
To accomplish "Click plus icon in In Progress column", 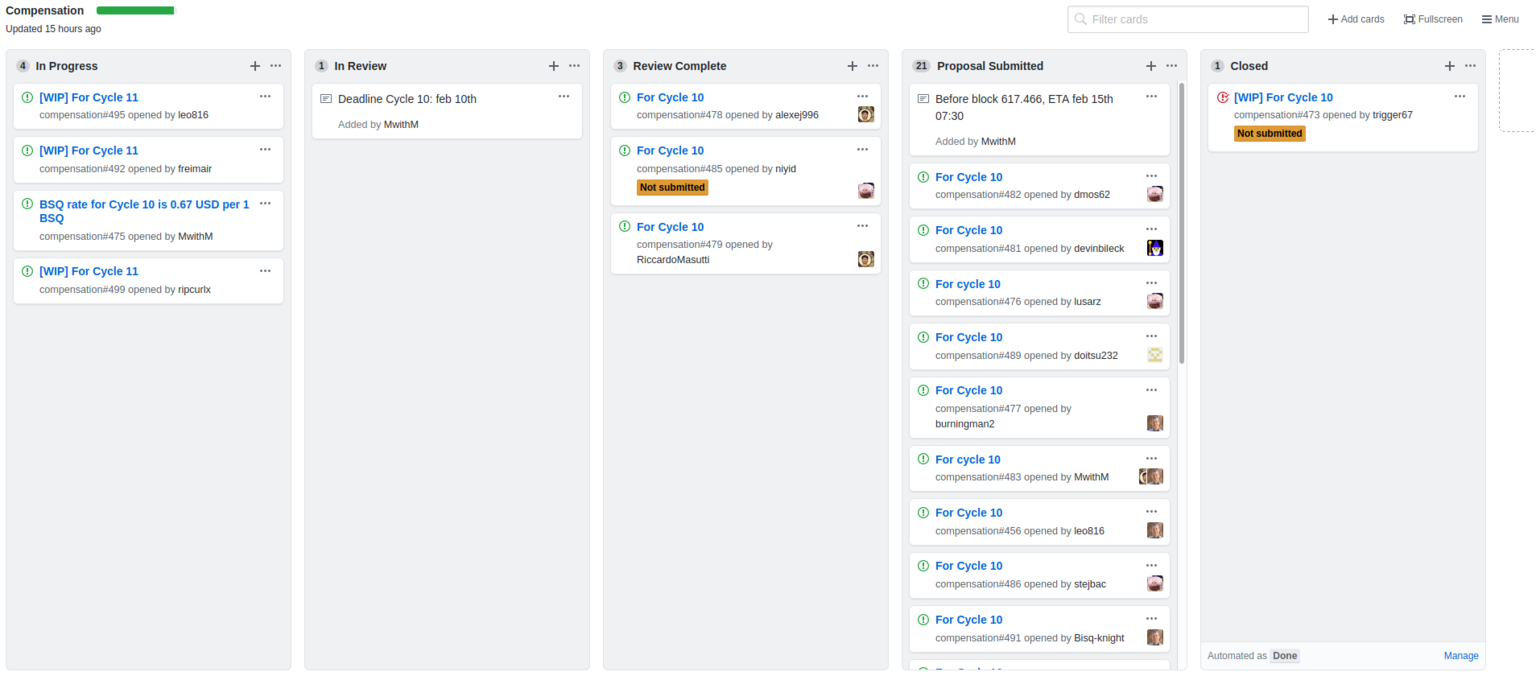I will pyautogui.click(x=255, y=66).
